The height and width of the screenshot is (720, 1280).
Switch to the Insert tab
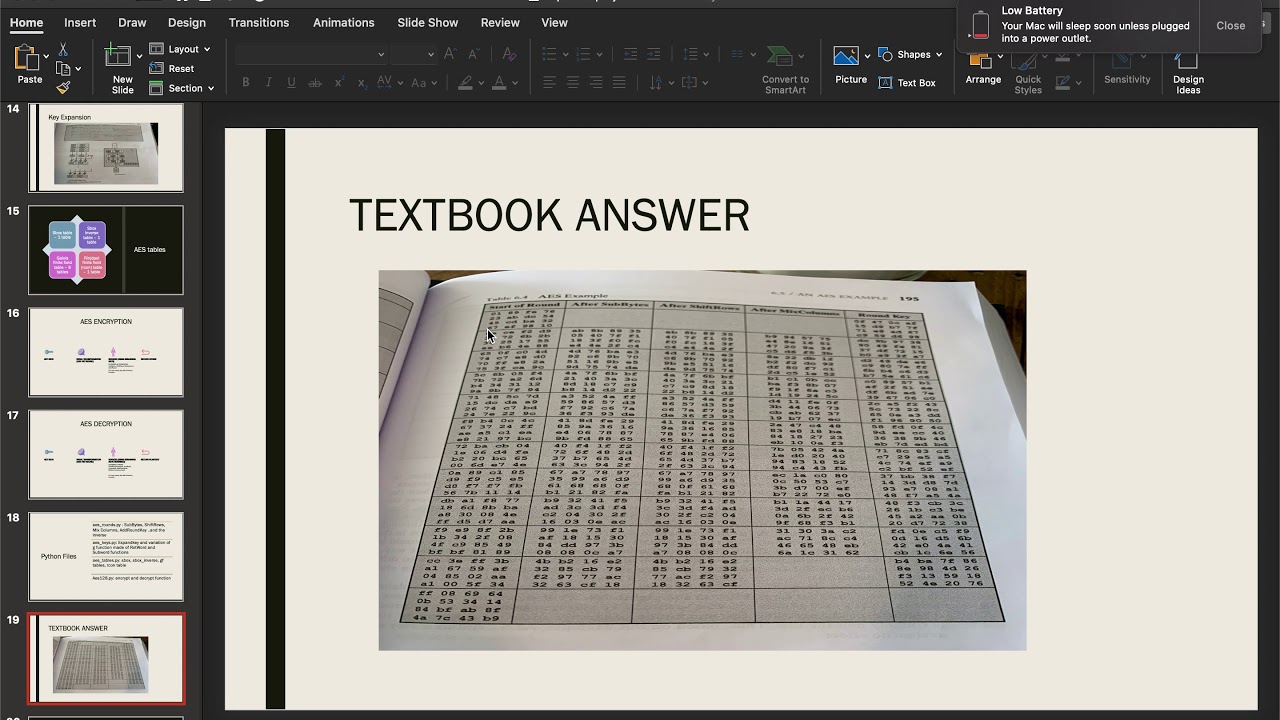coord(80,22)
